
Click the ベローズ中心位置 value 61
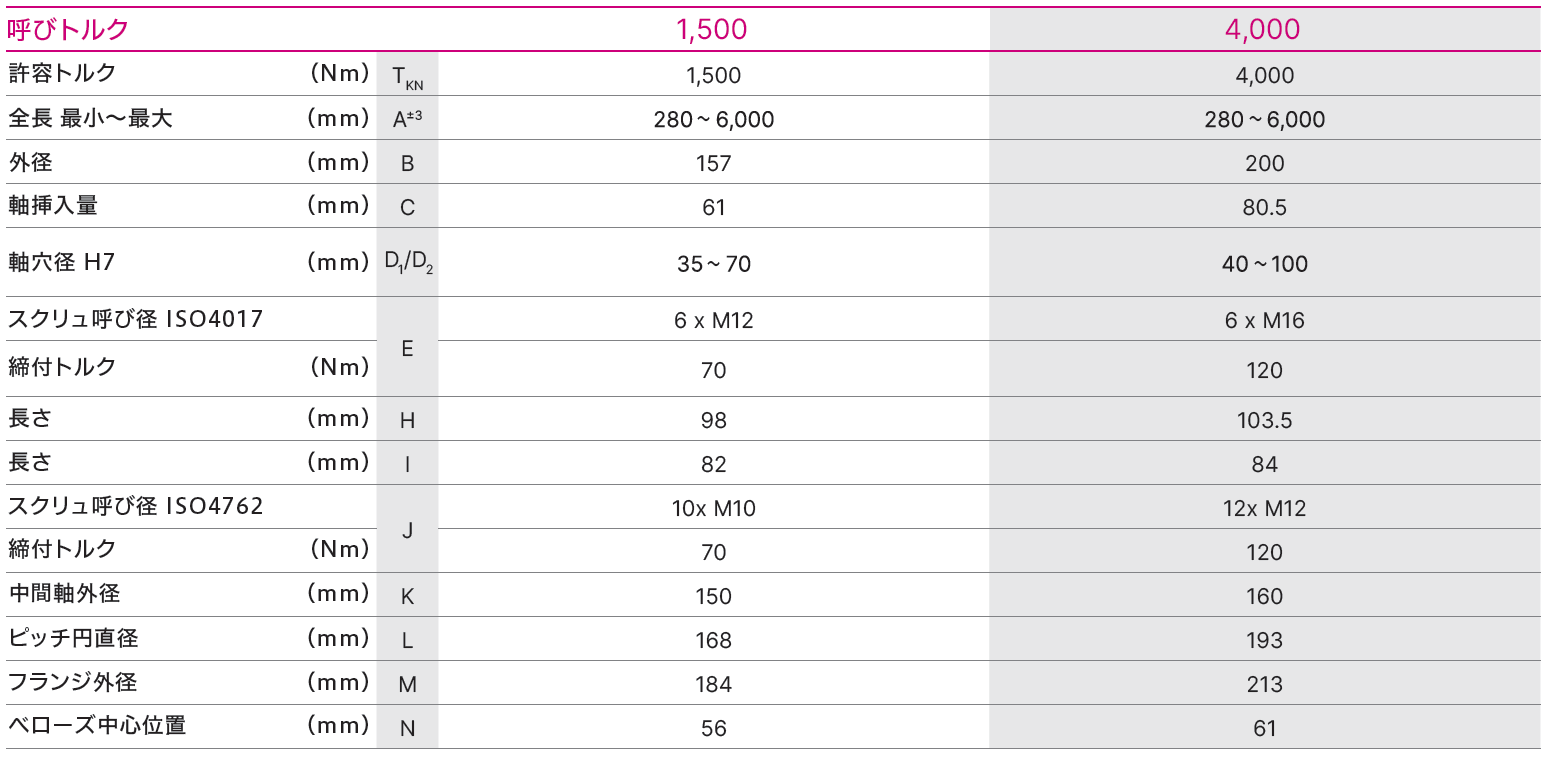click(x=1264, y=729)
